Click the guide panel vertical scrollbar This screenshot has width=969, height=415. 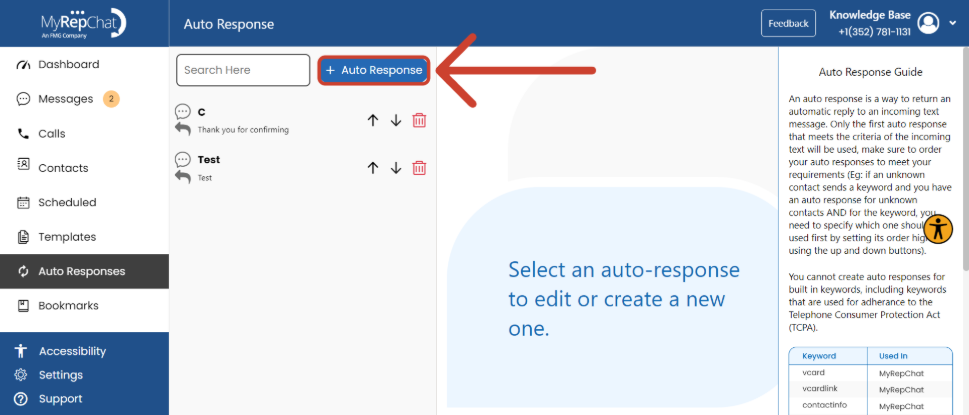coord(965,161)
